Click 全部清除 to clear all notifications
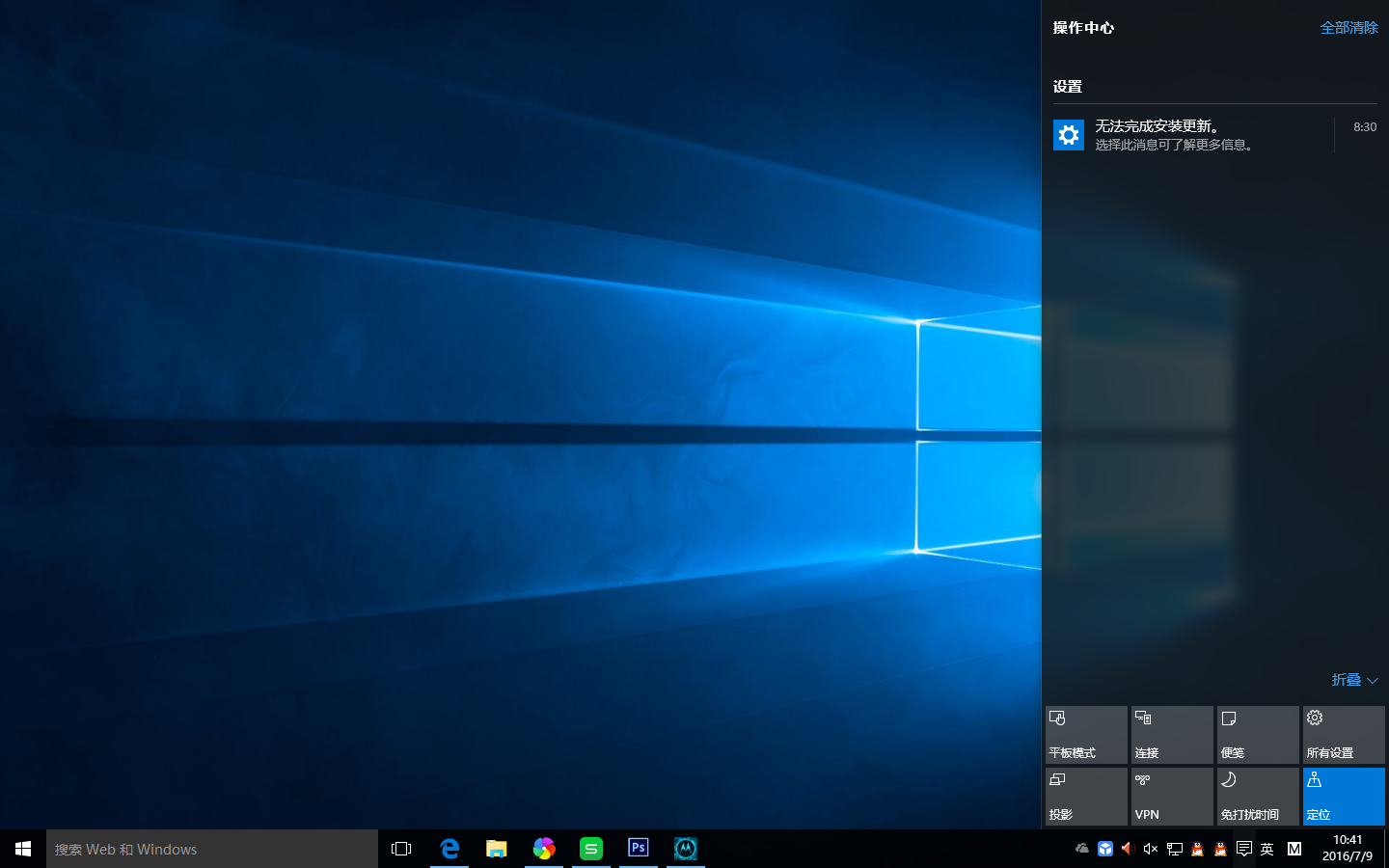 tap(1348, 28)
